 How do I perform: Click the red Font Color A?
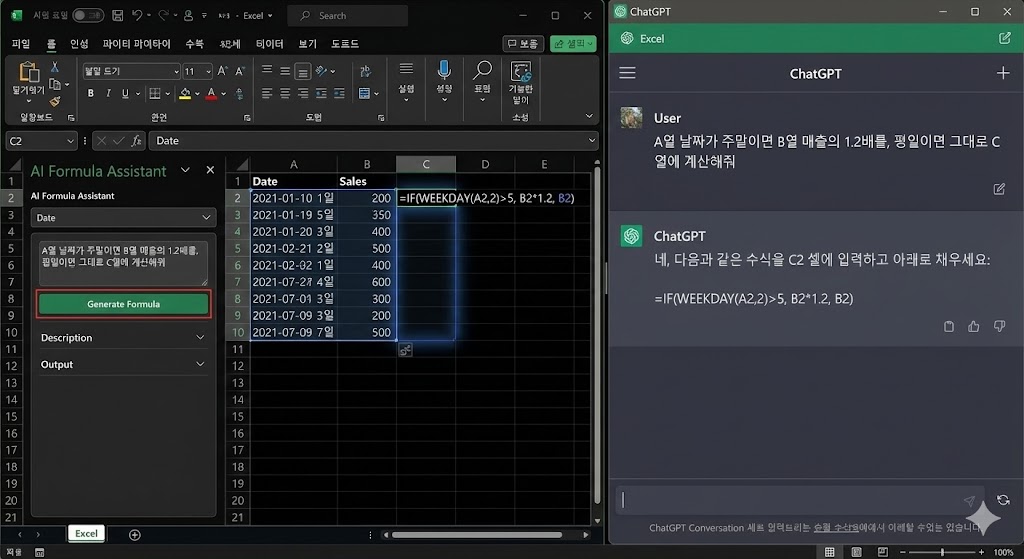tap(211, 93)
